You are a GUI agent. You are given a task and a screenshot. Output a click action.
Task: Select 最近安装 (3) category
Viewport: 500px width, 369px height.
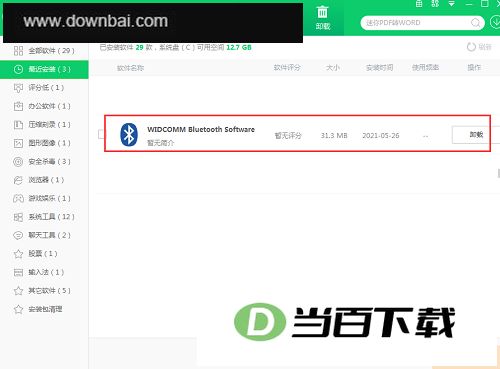click(44, 69)
